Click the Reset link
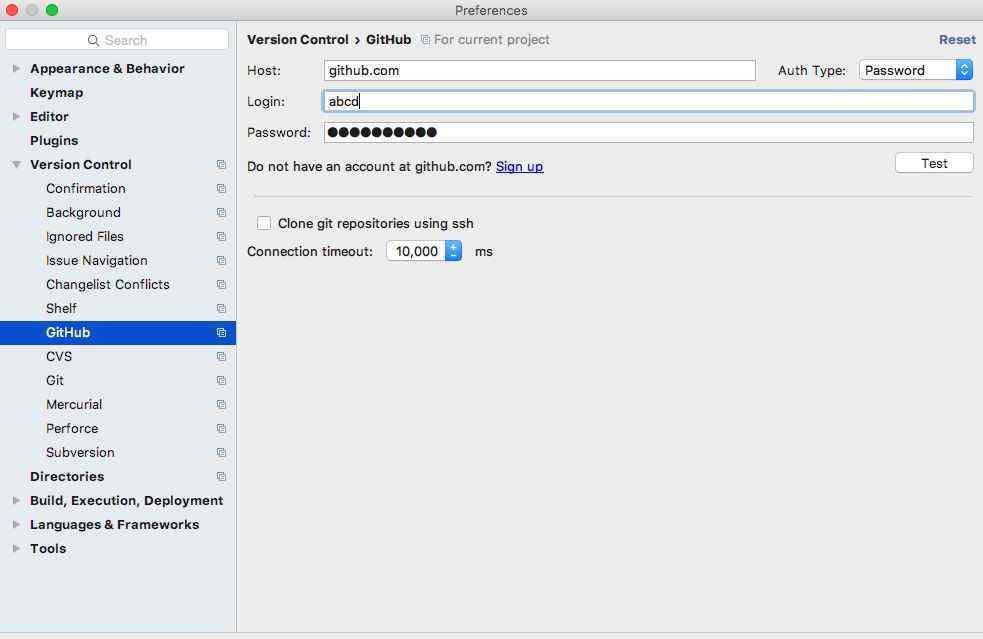The width and height of the screenshot is (983, 639). (957, 40)
